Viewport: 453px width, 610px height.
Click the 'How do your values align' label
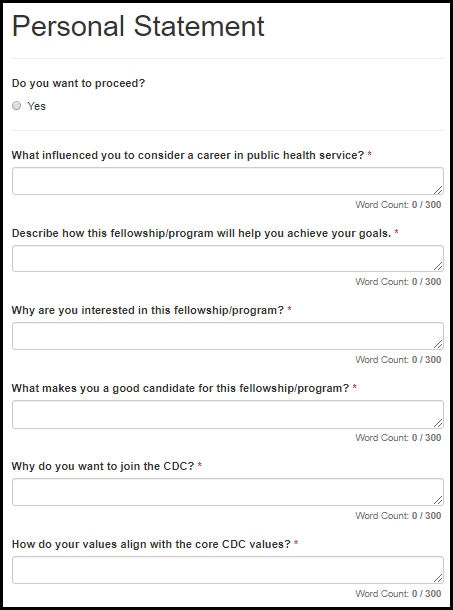point(151,544)
